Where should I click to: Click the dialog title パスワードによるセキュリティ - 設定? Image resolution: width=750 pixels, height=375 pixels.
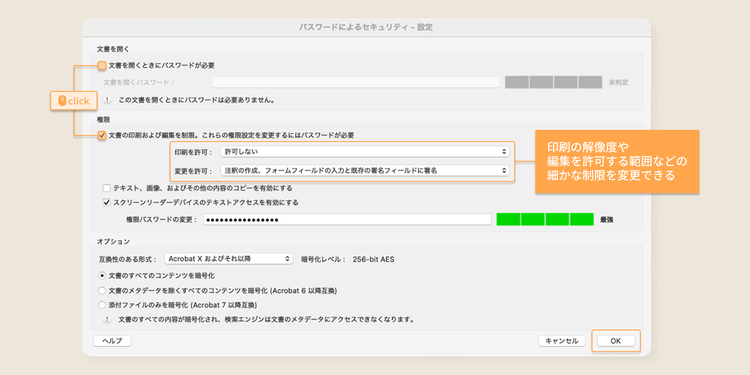[366, 27]
